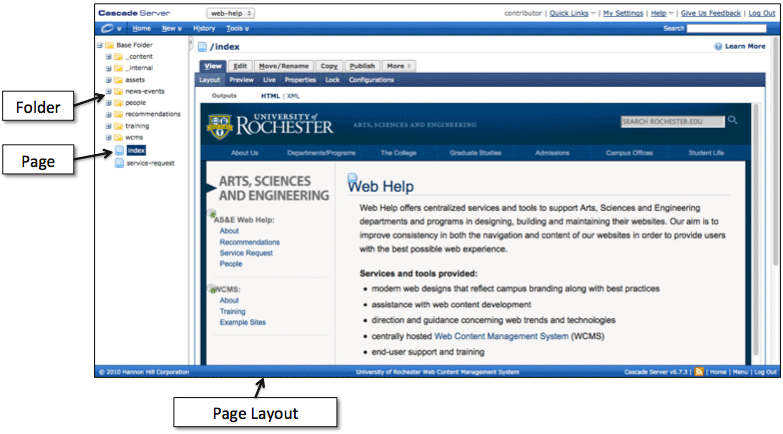
Task: Click the people folder icon
Action: 118,103
